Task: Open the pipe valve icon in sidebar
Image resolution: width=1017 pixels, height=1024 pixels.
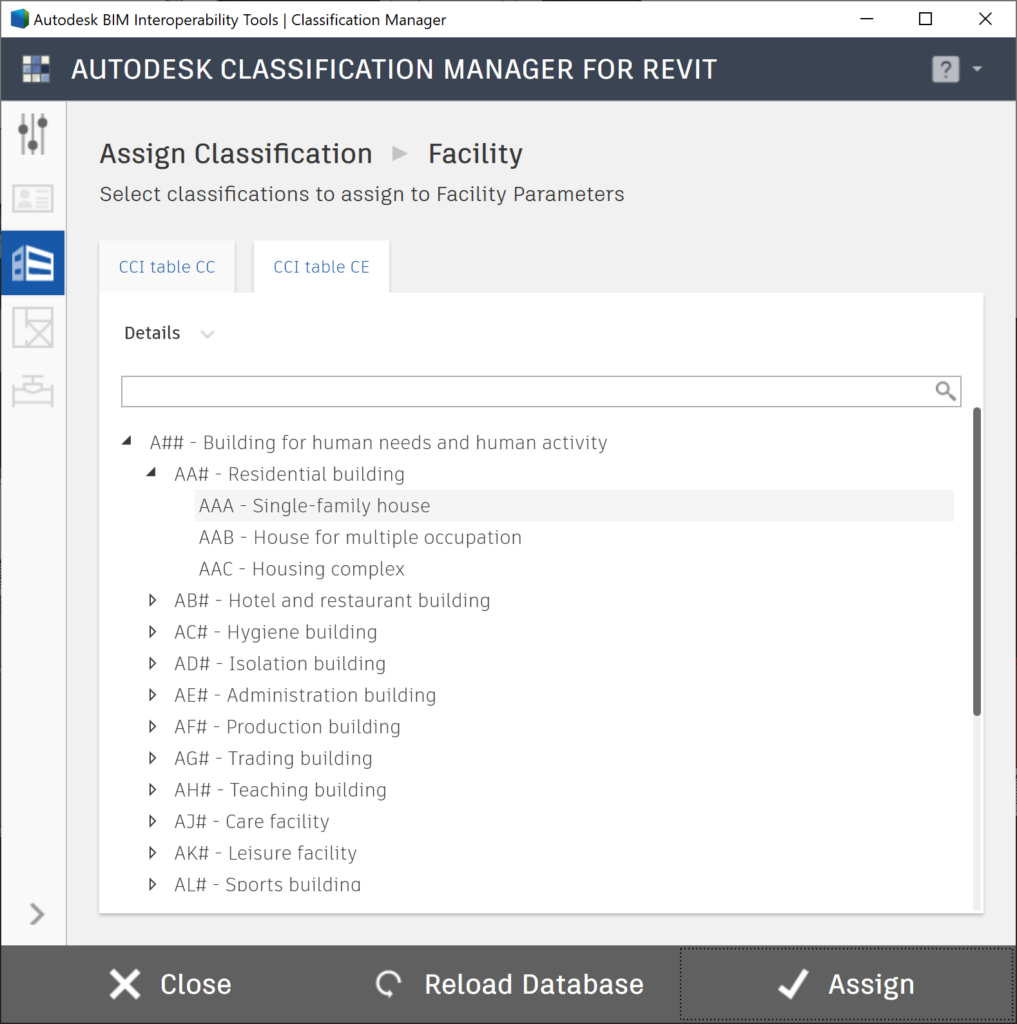Action: click(33, 391)
